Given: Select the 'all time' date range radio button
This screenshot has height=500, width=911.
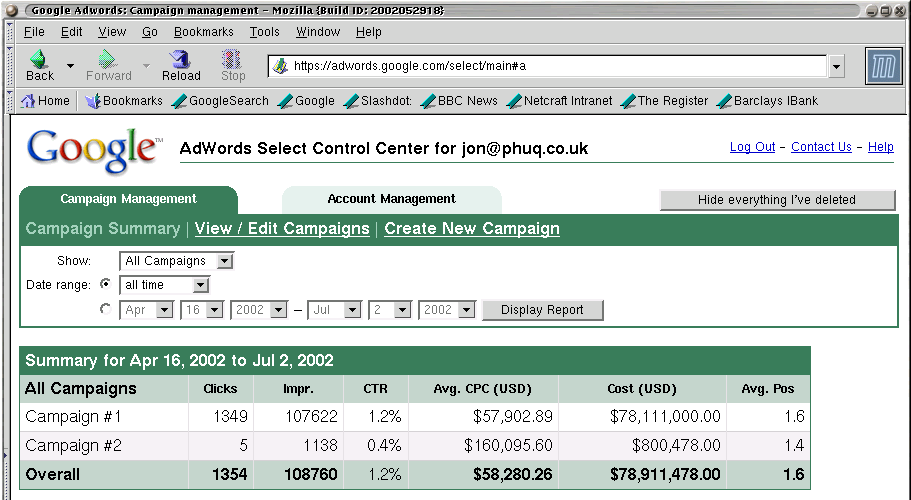Looking at the screenshot, I should (x=105, y=284).
